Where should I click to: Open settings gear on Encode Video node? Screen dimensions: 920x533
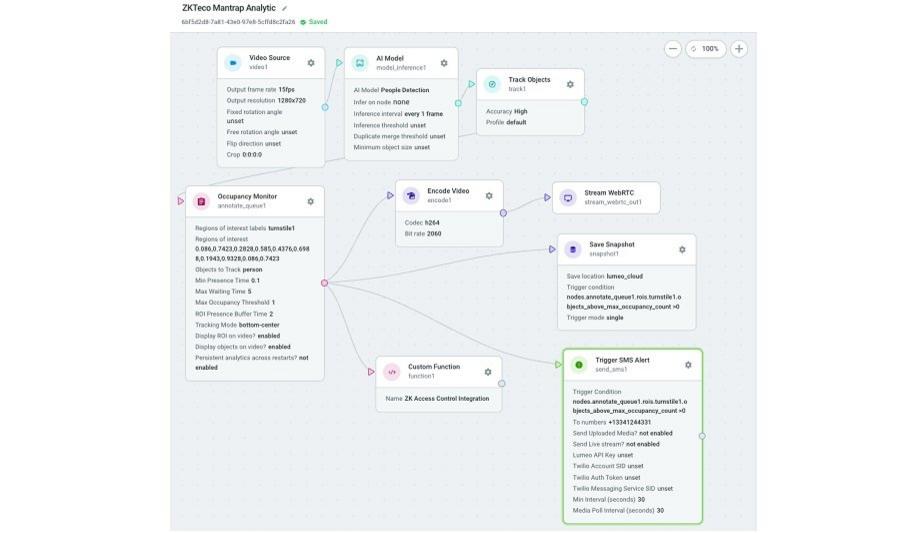(489, 196)
